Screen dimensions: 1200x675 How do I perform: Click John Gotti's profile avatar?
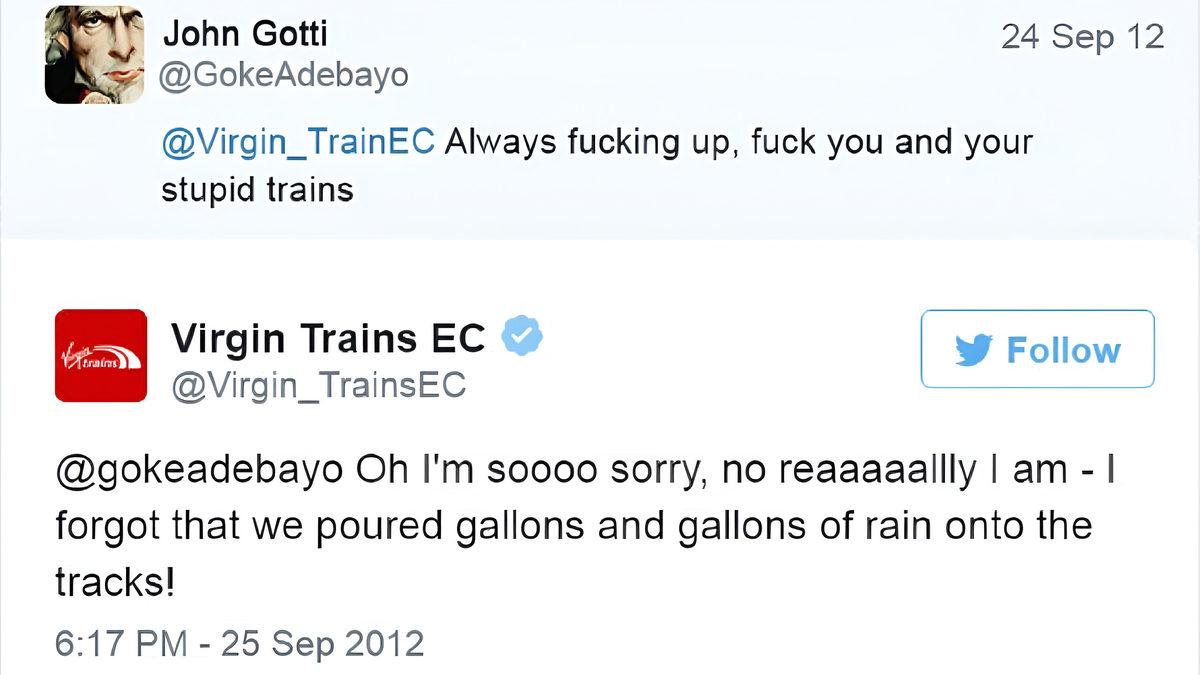[94, 55]
